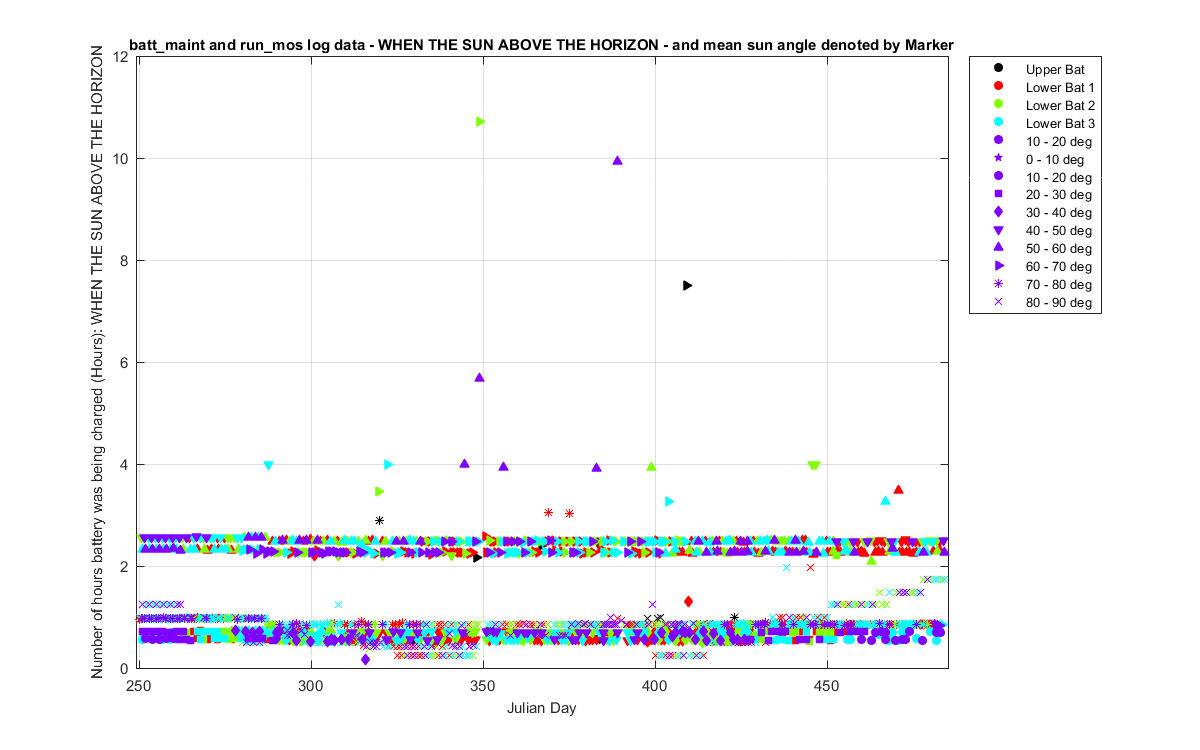
Task: Select the purple up triangle at 4 hours, day 383
Action: pos(596,467)
